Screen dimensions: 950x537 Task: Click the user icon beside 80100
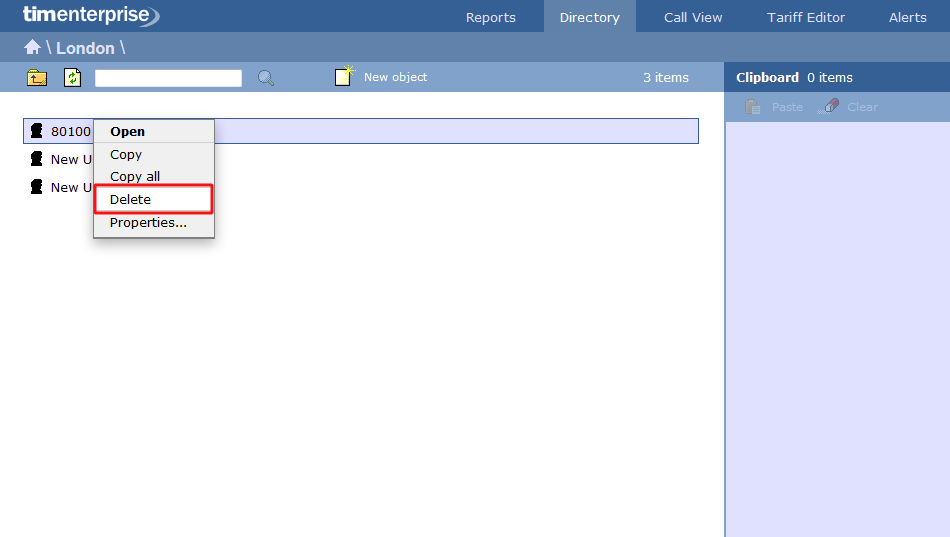pos(37,131)
